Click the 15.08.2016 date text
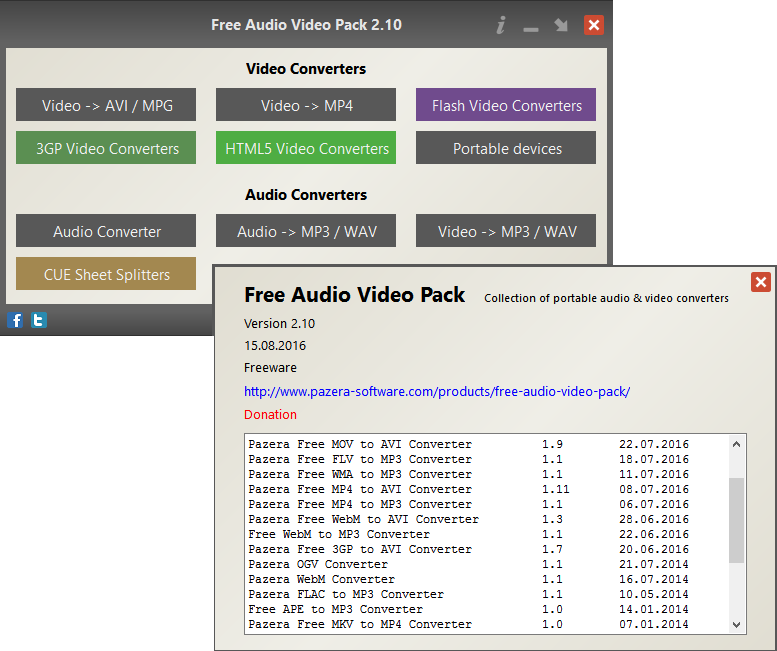Image resolution: width=777 pixels, height=651 pixels. coord(275,345)
